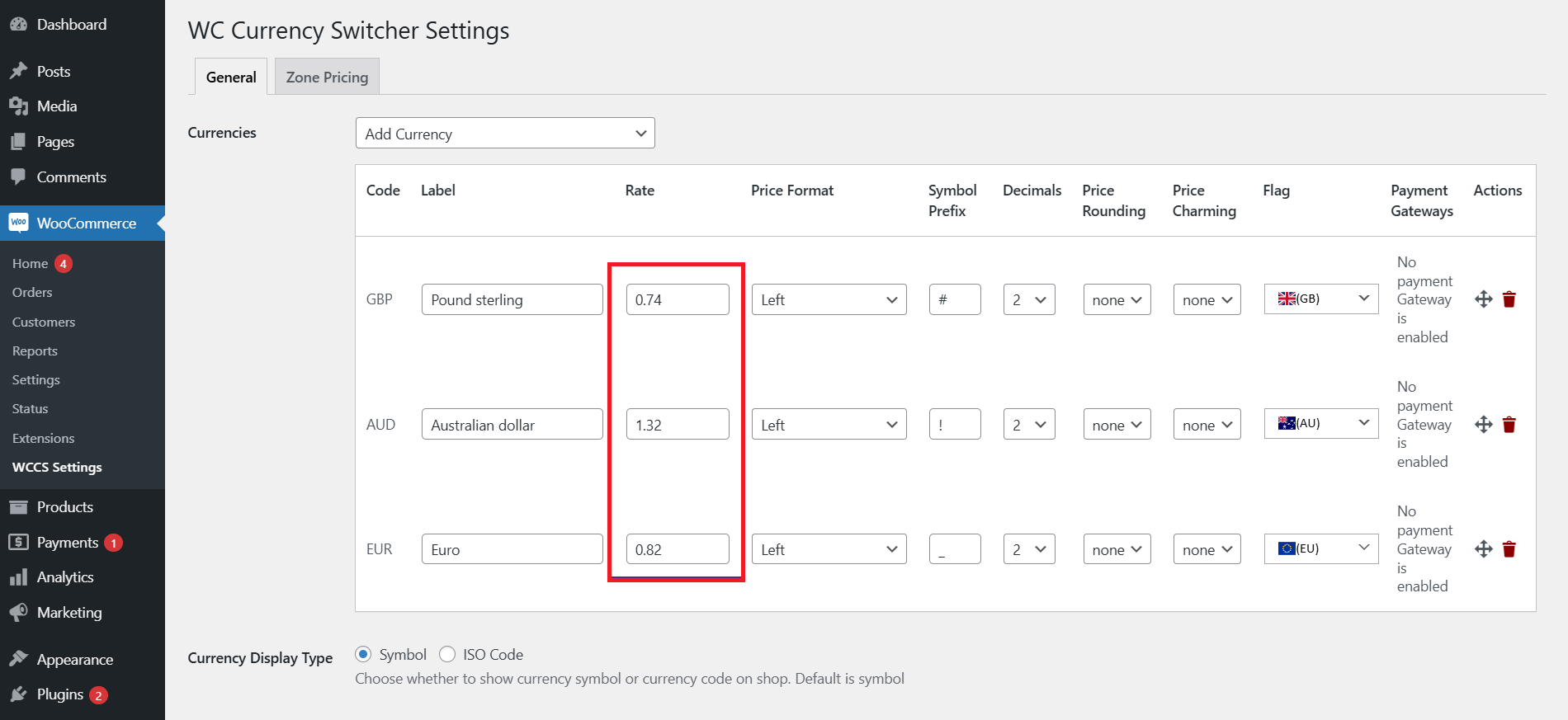This screenshot has height=720, width=1568.
Task: Open Price Rounding dropdown for AUD
Action: 1117,425
